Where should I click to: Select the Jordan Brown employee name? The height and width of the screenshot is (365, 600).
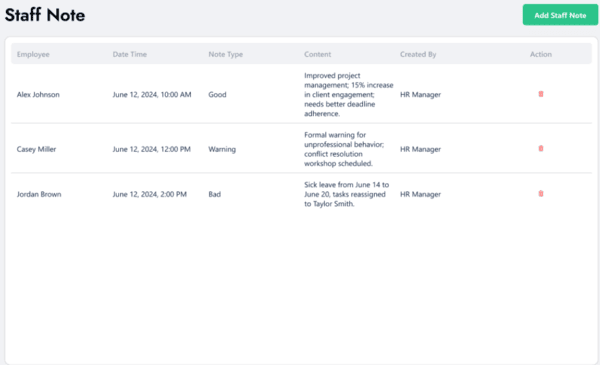[39, 194]
